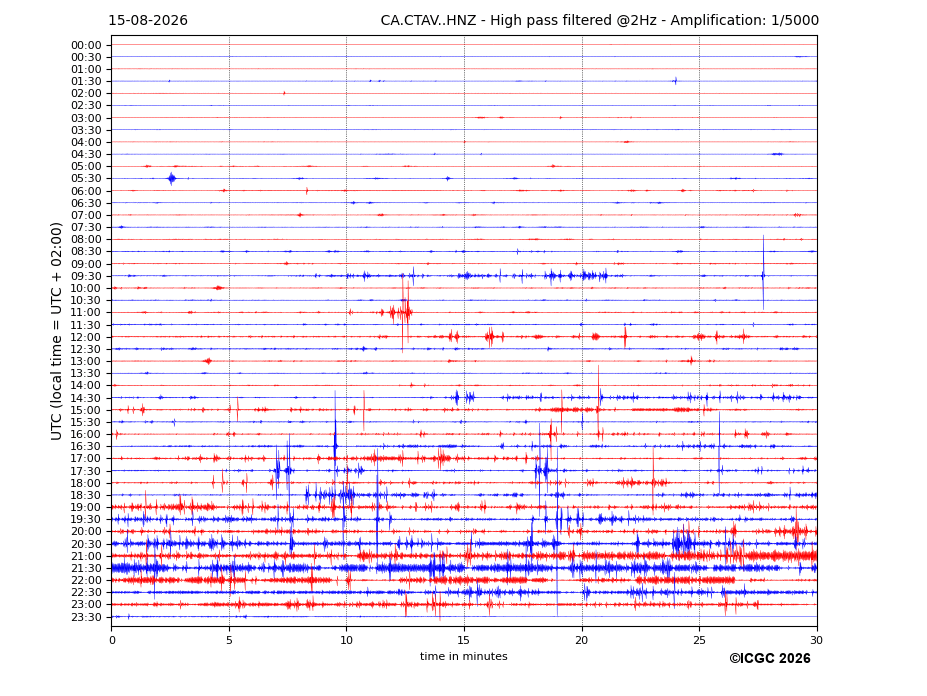Select the 06:30 time row label
927x696 pixels.
point(86,203)
